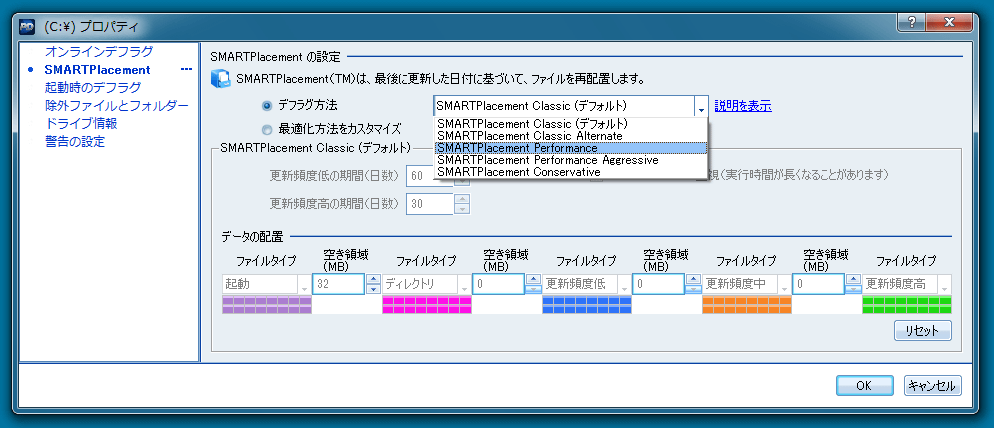
Task: Select the デフラグ方法 radio button
Action: click(267, 106)
